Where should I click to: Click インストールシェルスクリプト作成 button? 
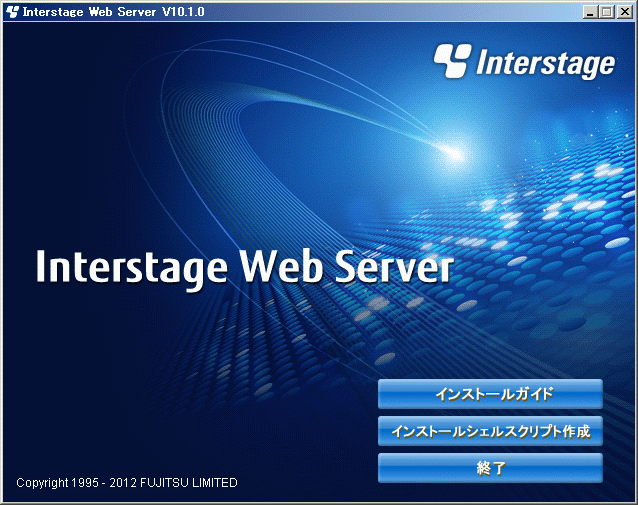490,431
